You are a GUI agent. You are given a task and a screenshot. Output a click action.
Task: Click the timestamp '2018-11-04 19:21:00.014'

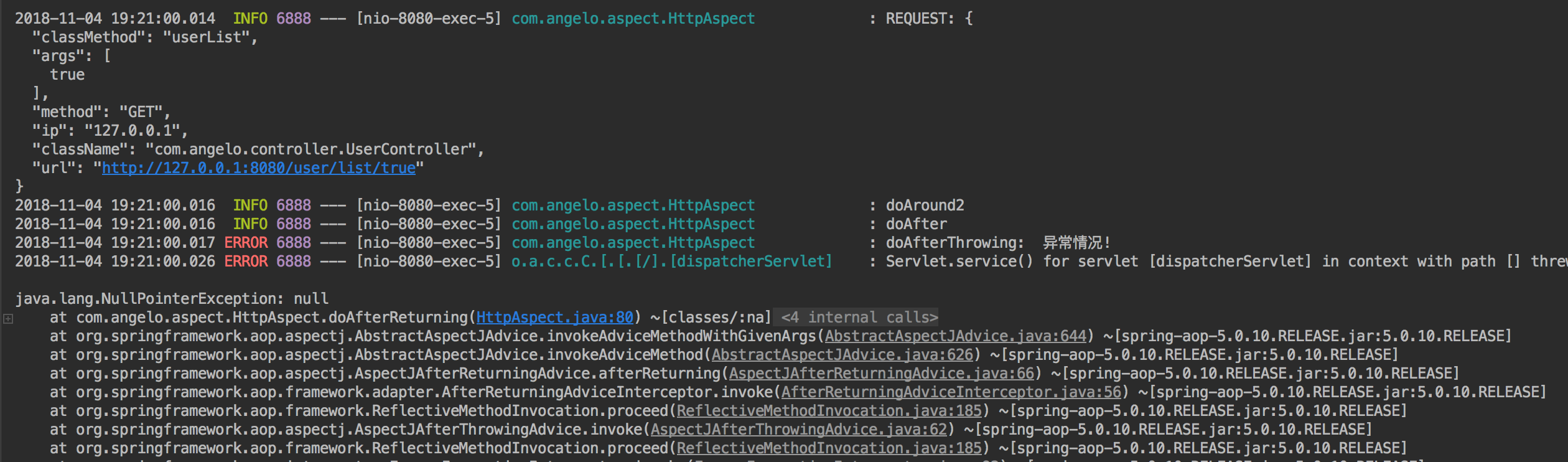coord(115,19)
